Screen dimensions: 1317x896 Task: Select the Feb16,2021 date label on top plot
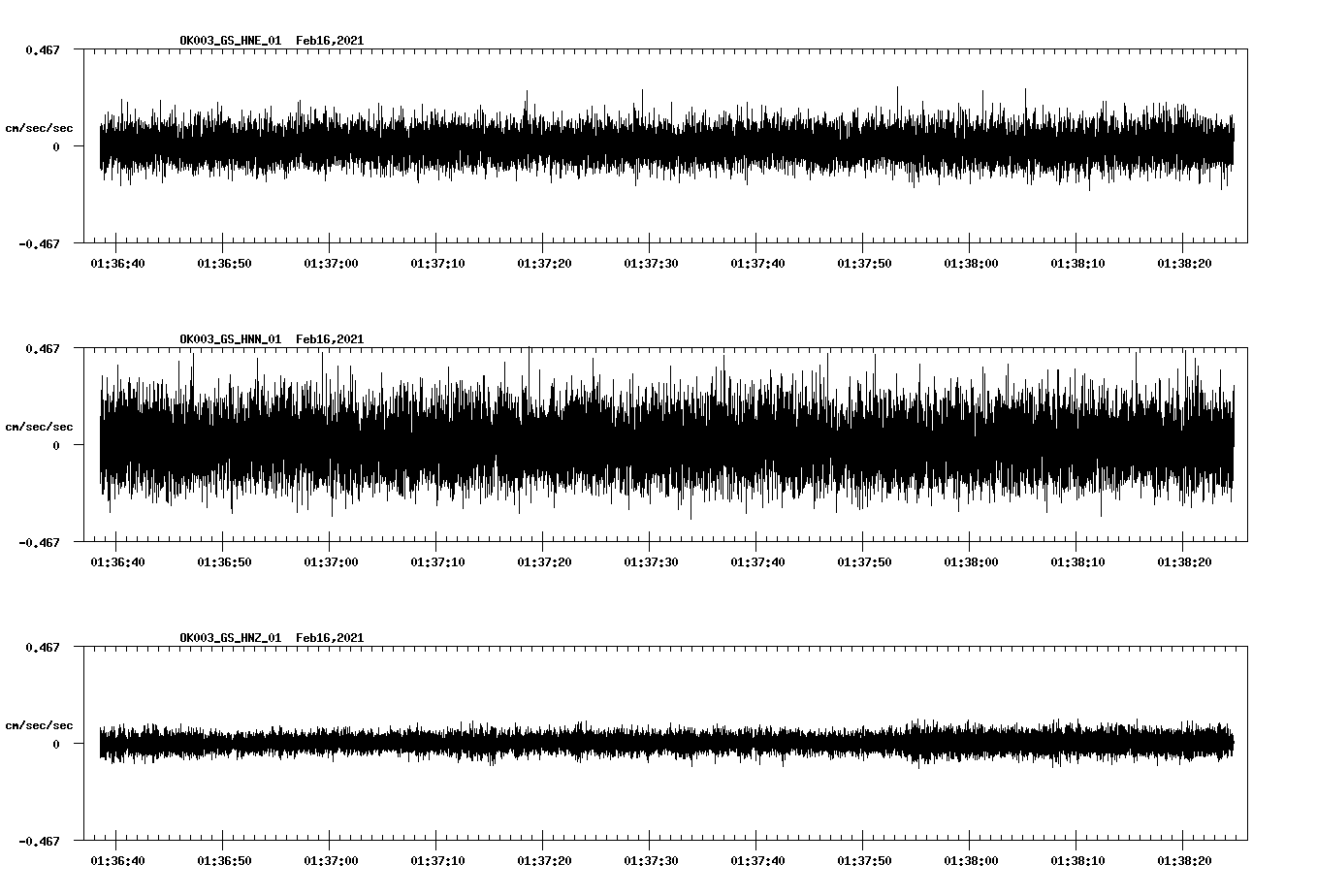point(330,41)
